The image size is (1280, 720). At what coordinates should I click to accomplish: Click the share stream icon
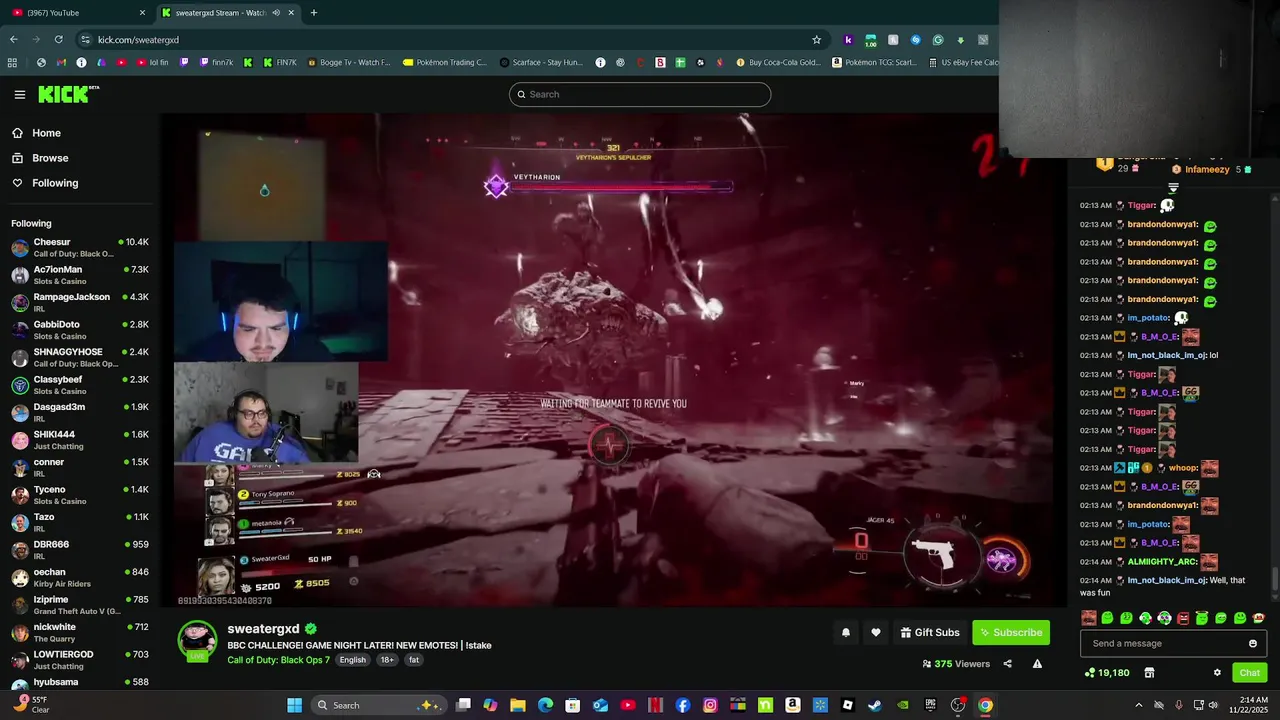click(1007, 664)
